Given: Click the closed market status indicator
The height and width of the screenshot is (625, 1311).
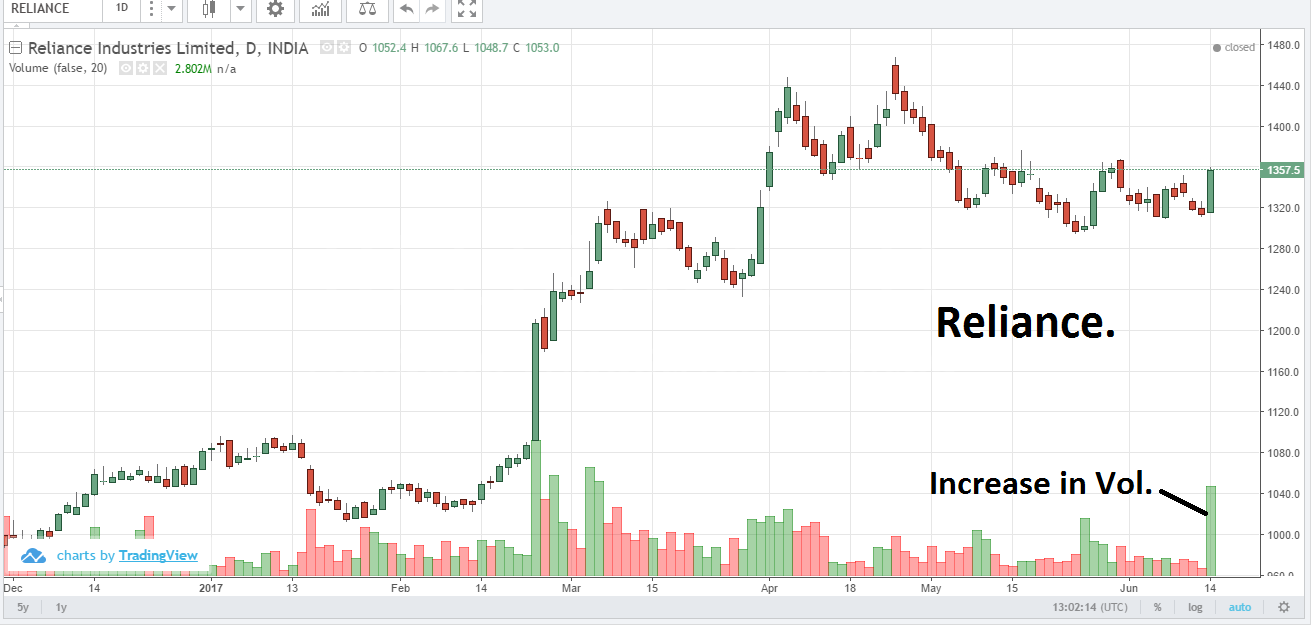Looking at the screenshot, I should coord(1234,47).
